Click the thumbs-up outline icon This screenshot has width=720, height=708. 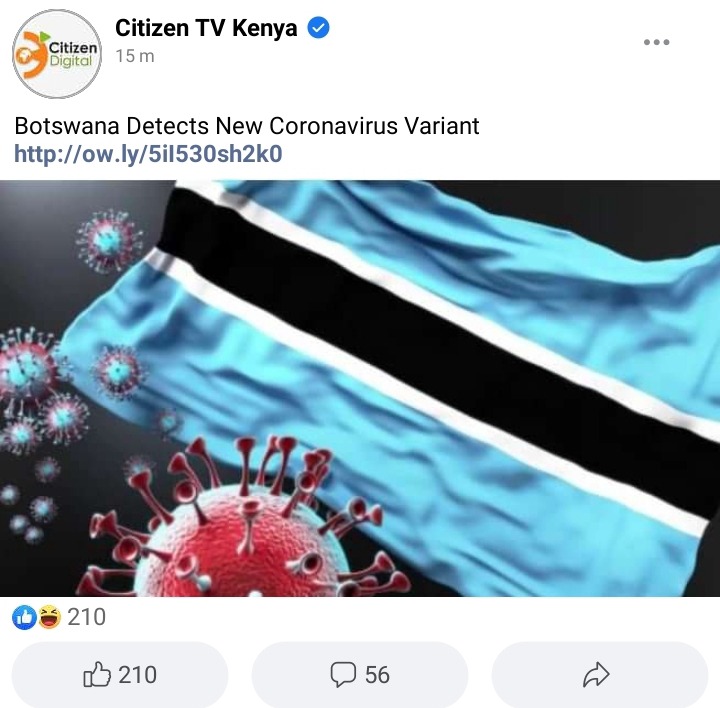(x=97, y=674)
